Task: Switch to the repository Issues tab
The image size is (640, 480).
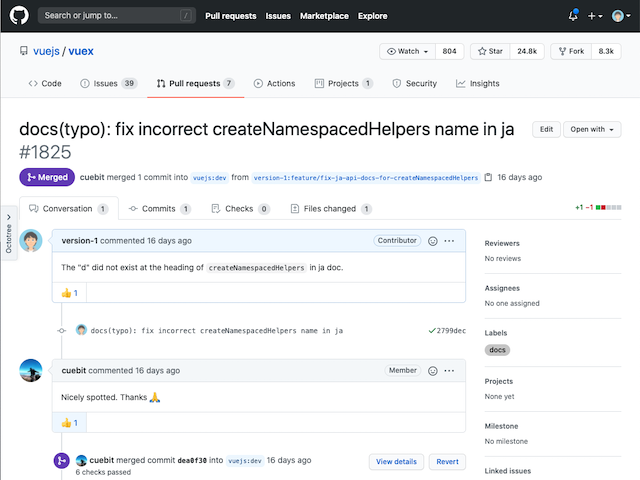Action: click(109, 83)
